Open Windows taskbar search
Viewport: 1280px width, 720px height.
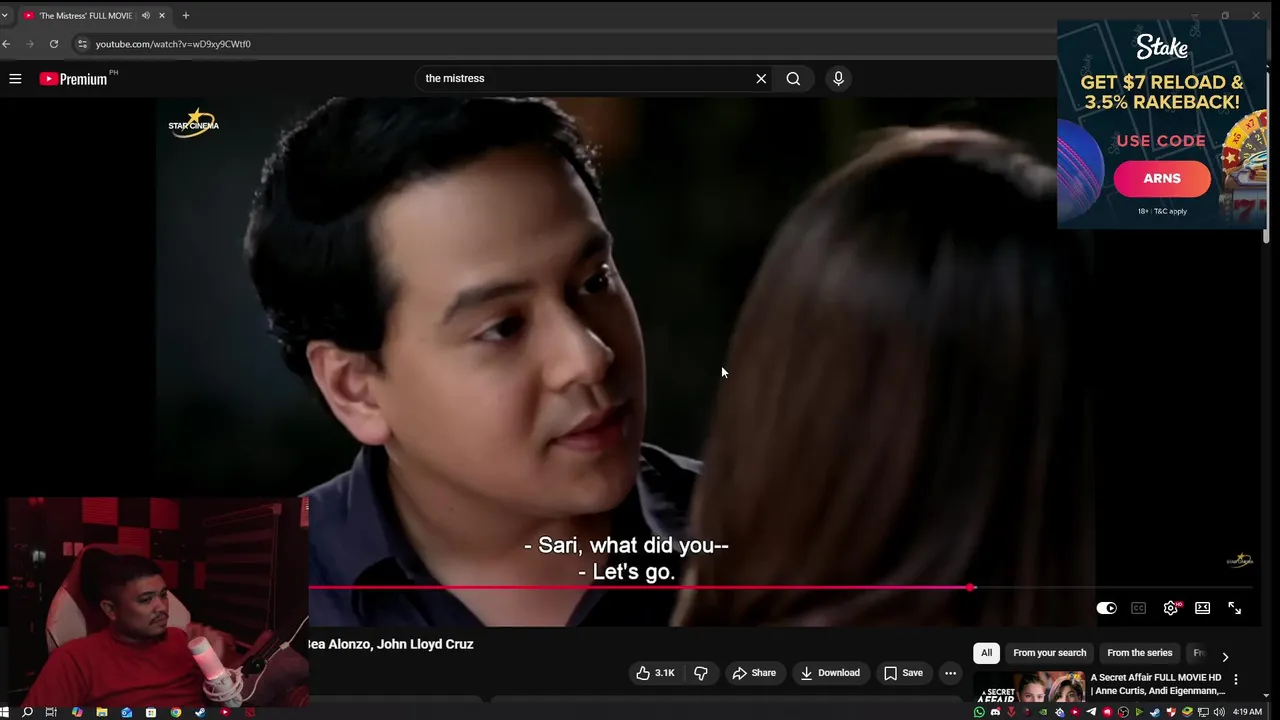click(27, 712)
